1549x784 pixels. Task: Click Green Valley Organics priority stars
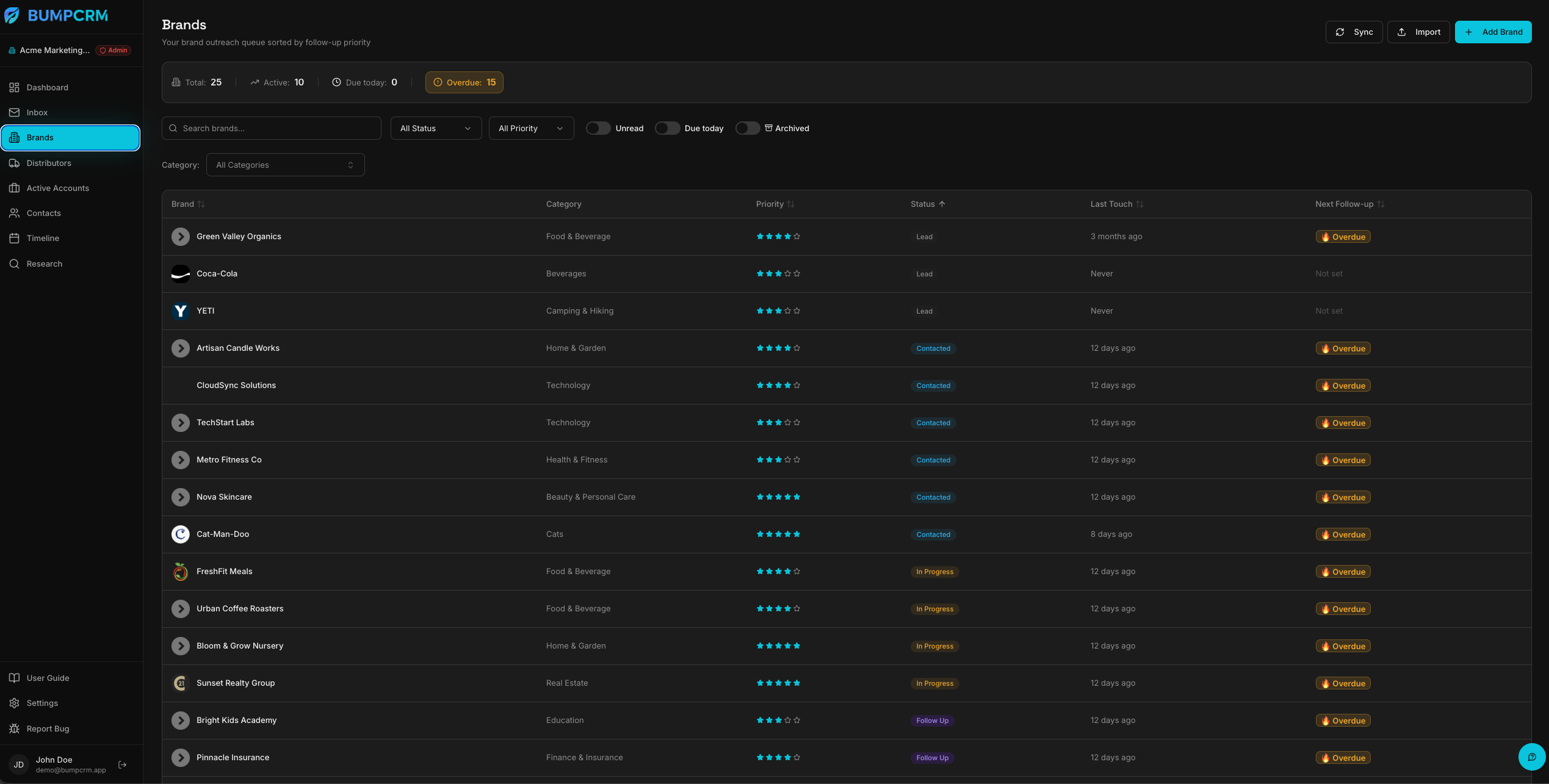coord(778,237)
